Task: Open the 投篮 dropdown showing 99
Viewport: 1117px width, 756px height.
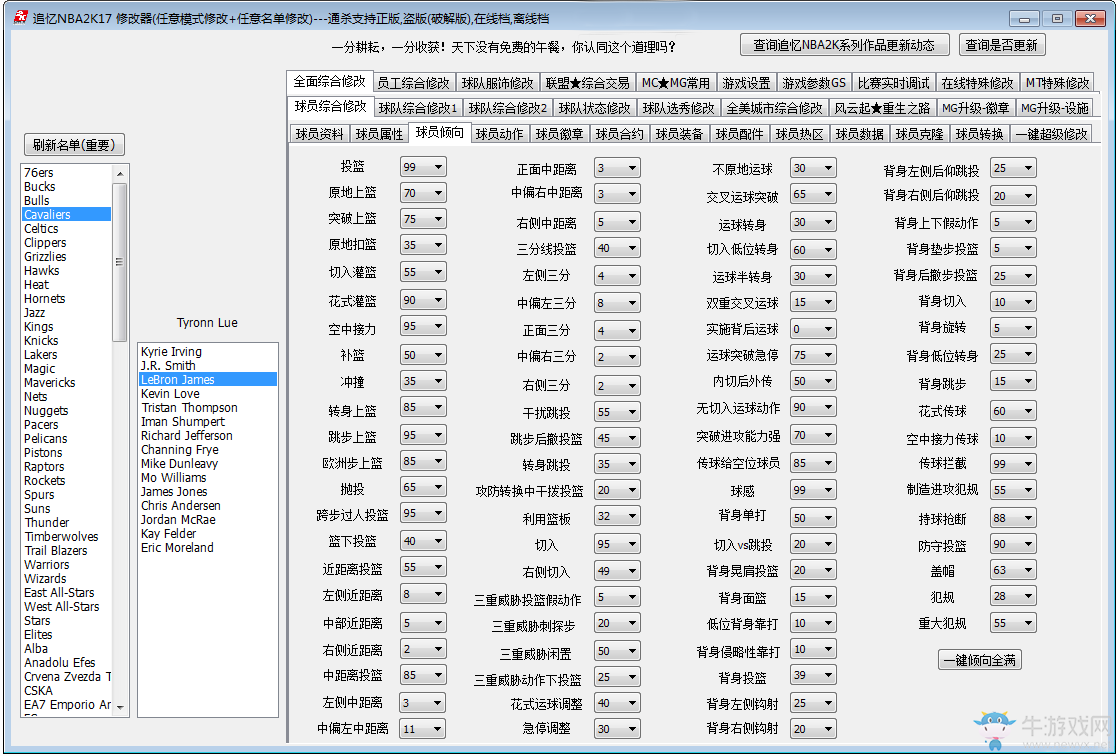Action: click(x=423, y=167)
